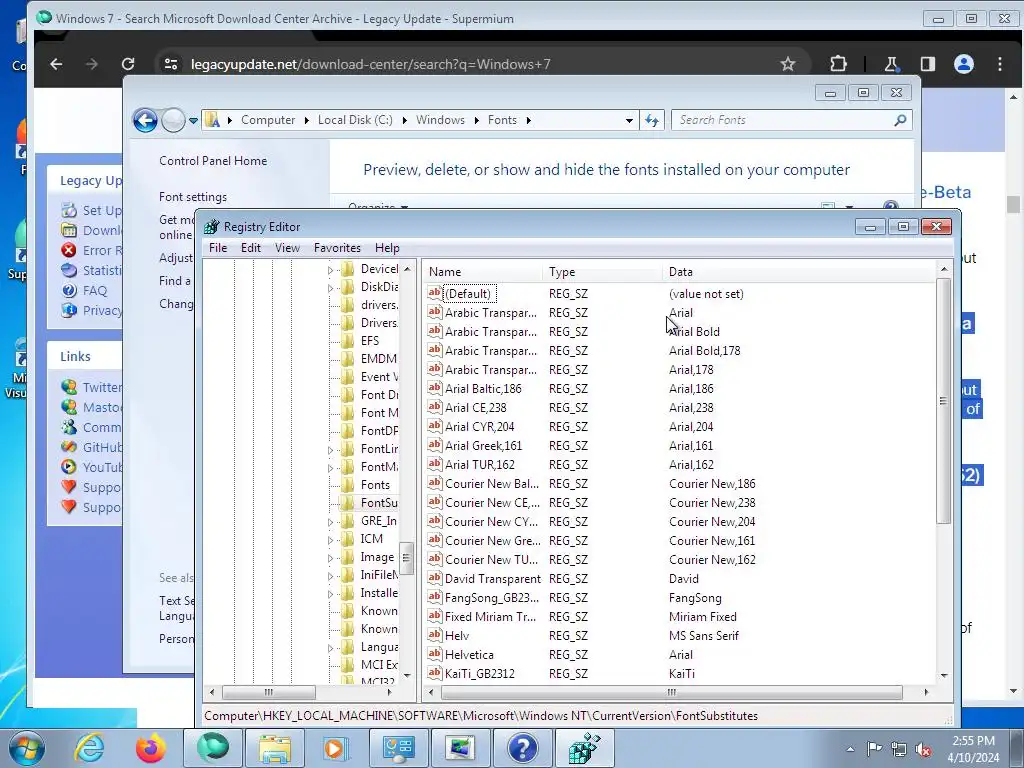Click browser back arrow in Supermium

coord(57,64)
